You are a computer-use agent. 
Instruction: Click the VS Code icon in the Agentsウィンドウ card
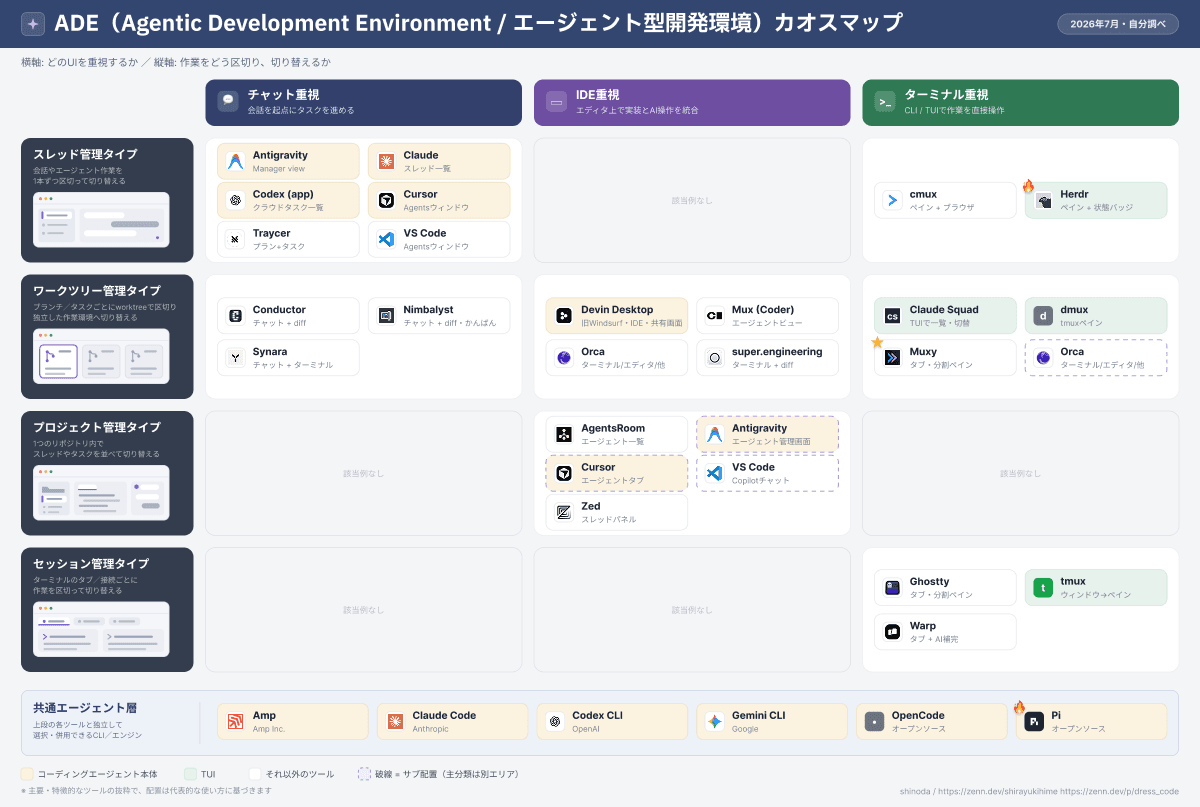[387, 239]
